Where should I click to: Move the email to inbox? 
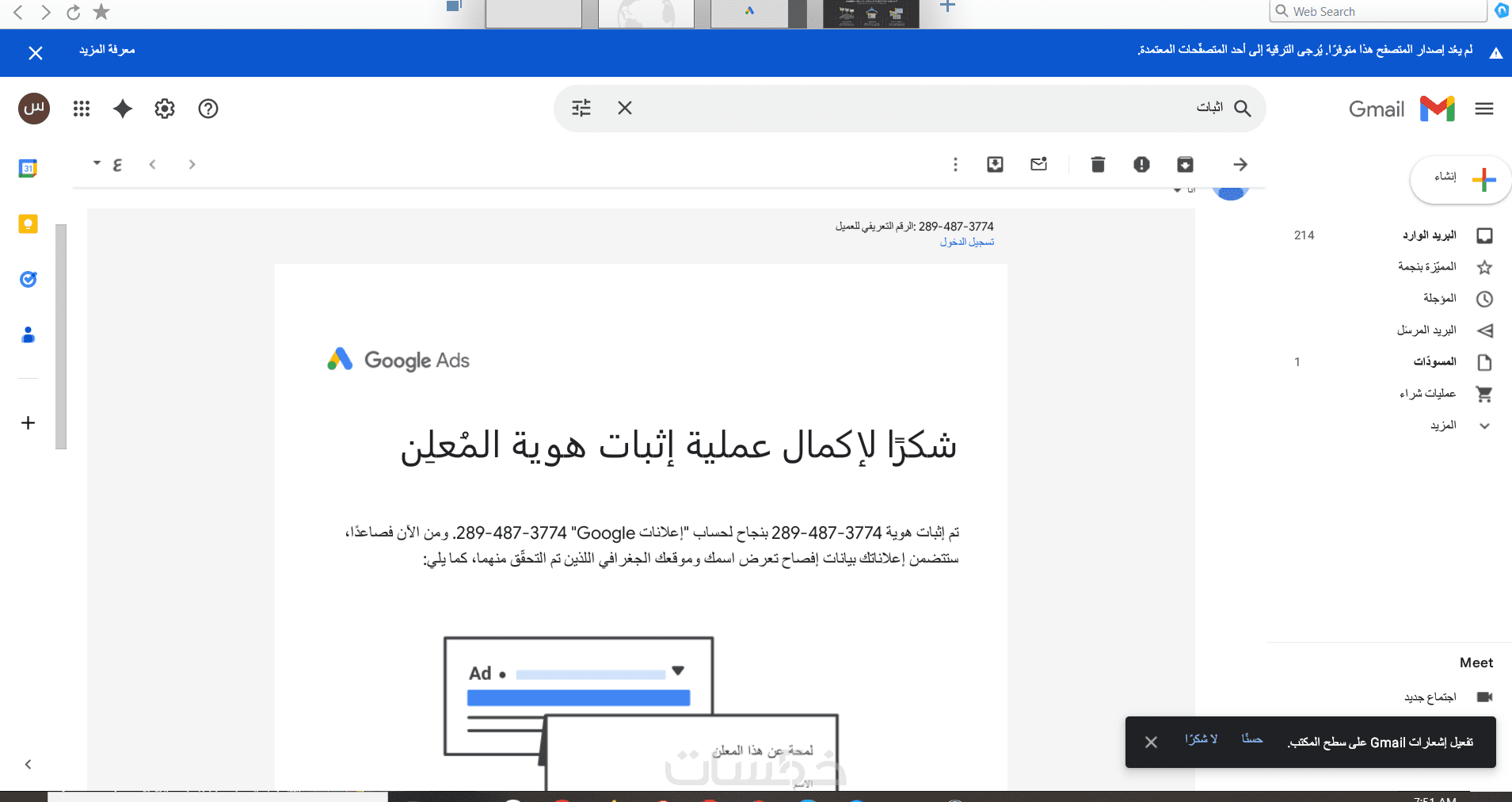pyautogui.click(x=996, y=164)
